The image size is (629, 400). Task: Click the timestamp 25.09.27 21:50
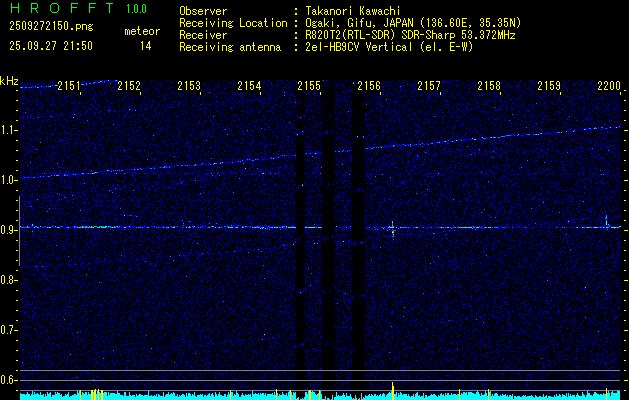[51, 46]
